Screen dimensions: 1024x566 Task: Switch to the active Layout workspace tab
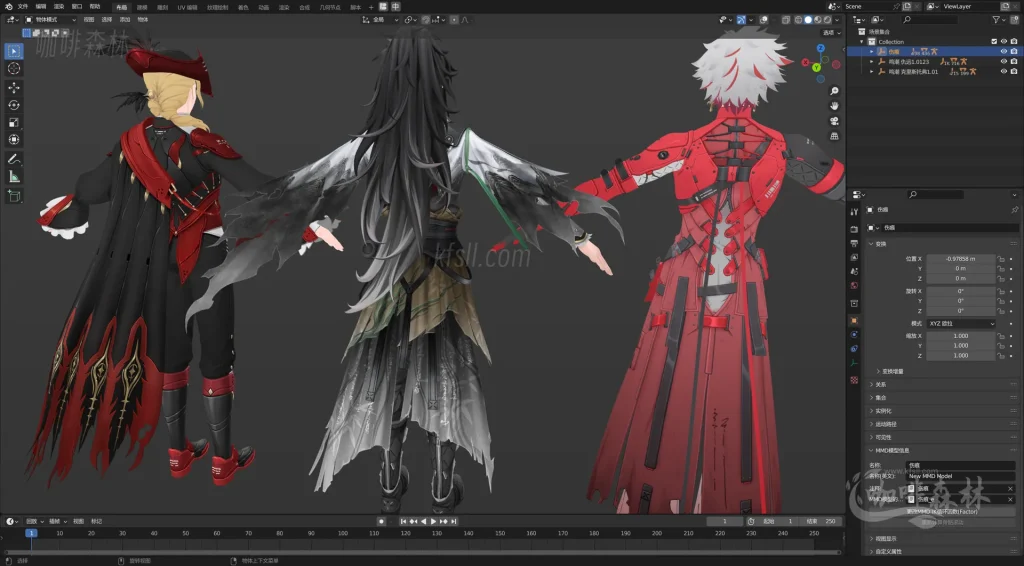coord(121,7)
